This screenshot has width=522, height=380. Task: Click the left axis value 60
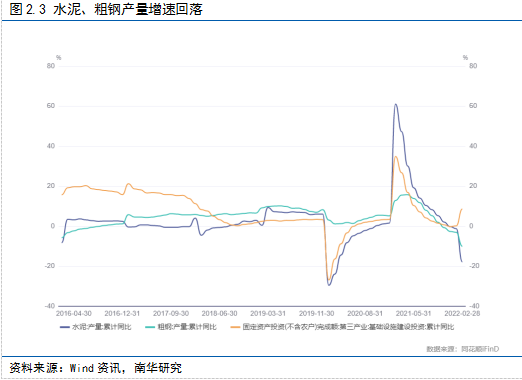point(51,106)
